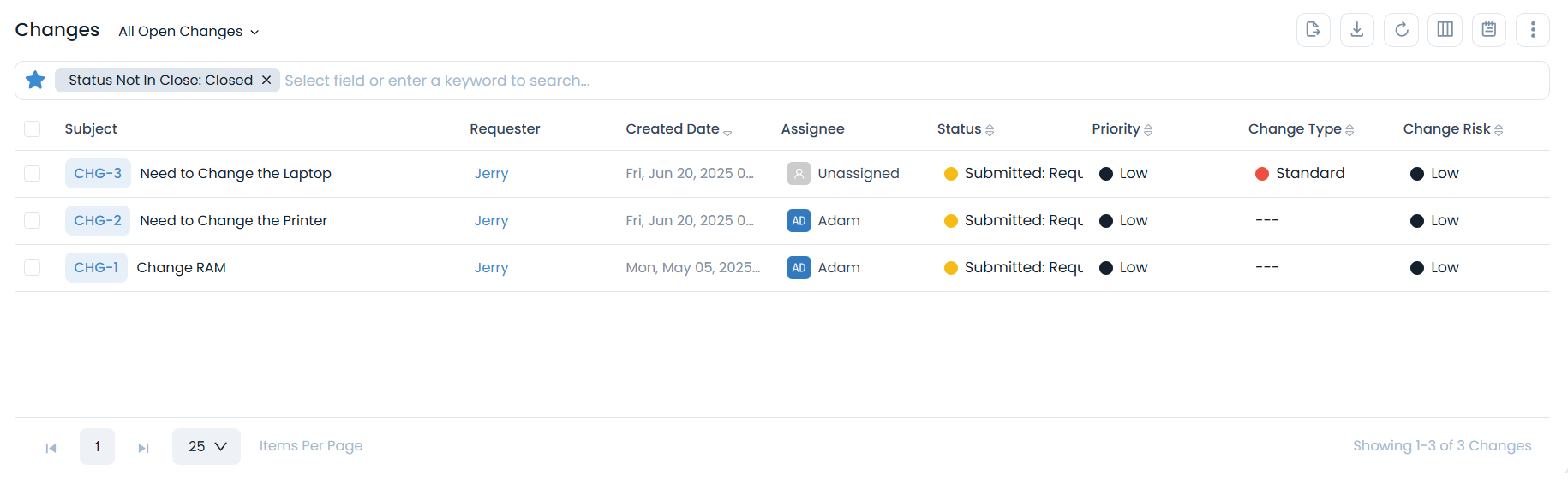Click the red Standard change type dot
The width and height of the screenshot is (1568, 501).
coord(1262,174)
